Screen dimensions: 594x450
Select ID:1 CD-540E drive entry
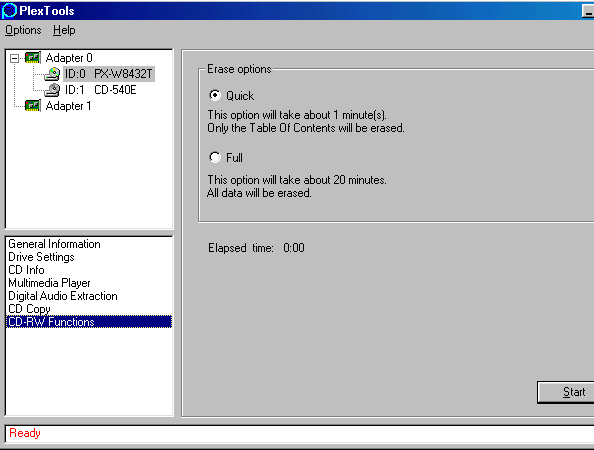click(100, 90)
